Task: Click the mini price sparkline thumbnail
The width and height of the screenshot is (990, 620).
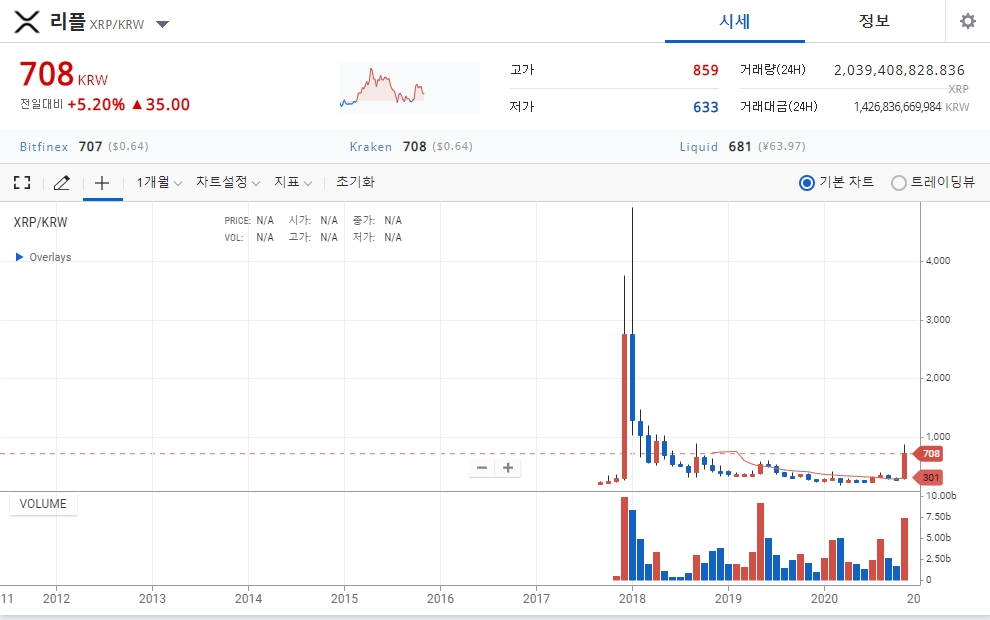Action: point(410,88)
